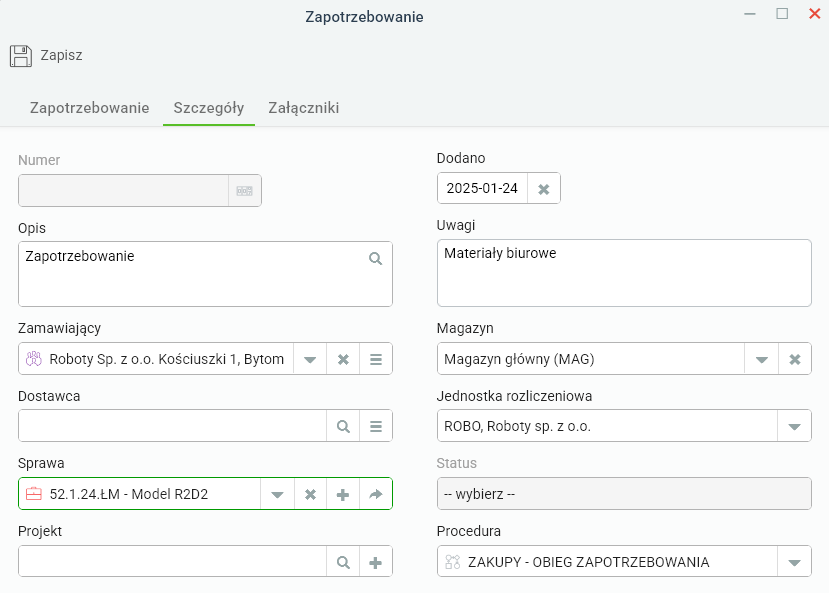Screen dimensions: 829x593
Task: Click into the Dostawca input field
Action: pos(172,426)
